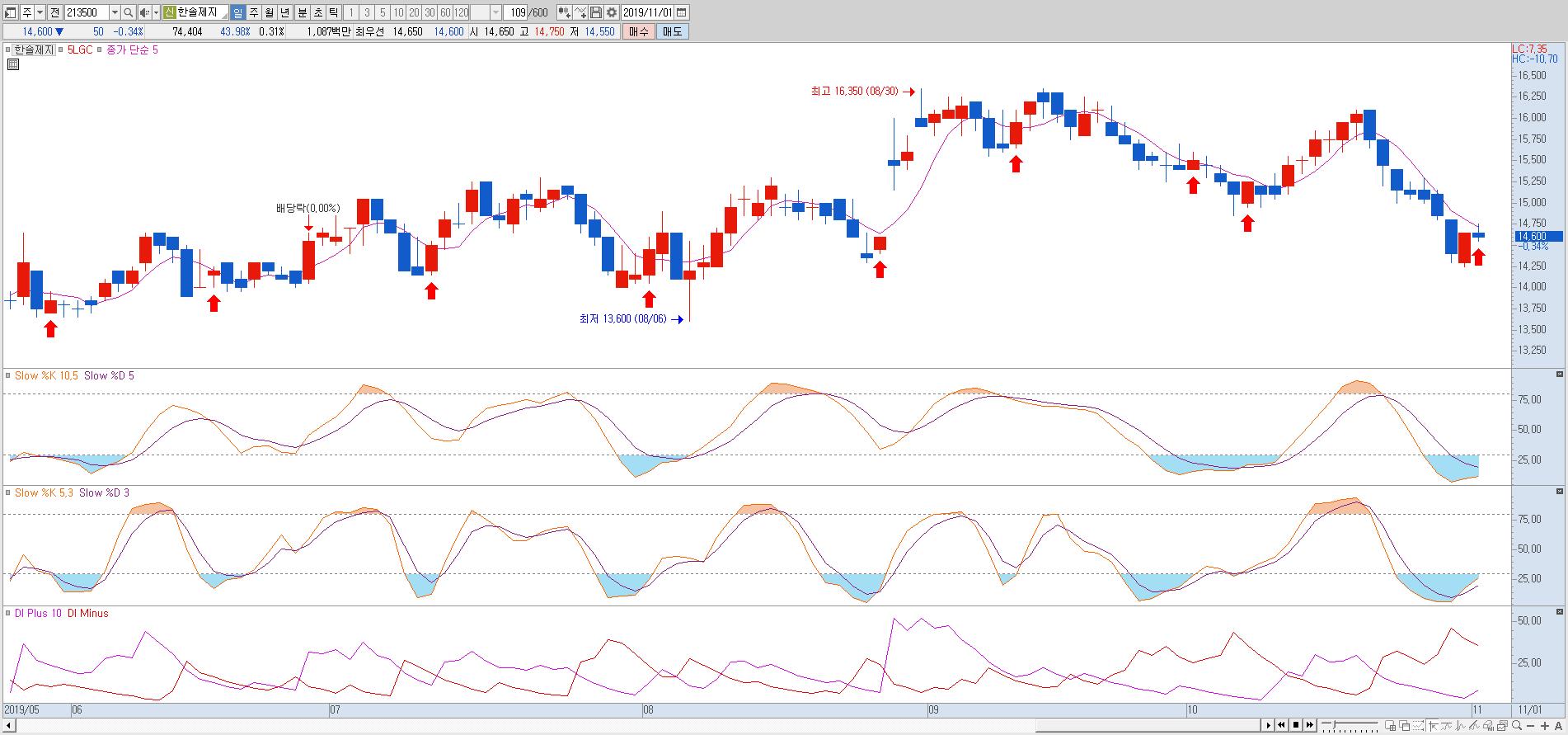Click the add candlestick indicator icon
Image resolution: width=1568 pixels, height=735 pixels.
[565, 12]
